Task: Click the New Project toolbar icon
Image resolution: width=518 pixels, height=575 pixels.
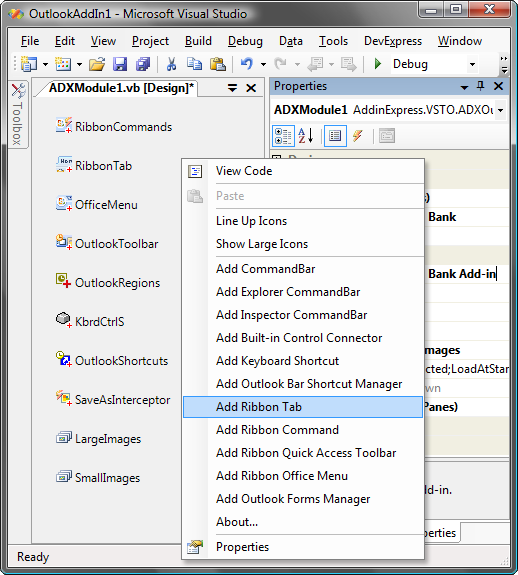Action: coord(29,64)
